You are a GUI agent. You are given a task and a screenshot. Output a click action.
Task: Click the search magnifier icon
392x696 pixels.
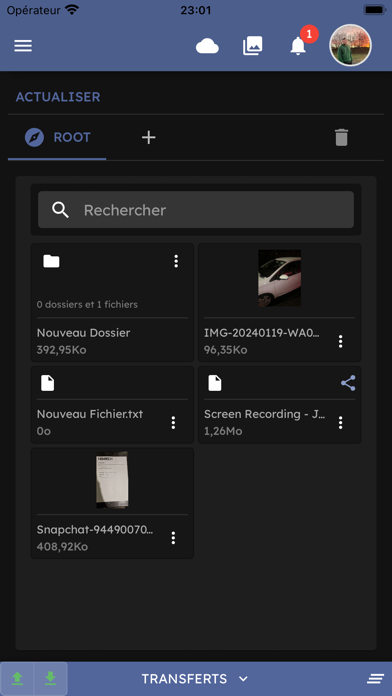(x=60, y=210)
